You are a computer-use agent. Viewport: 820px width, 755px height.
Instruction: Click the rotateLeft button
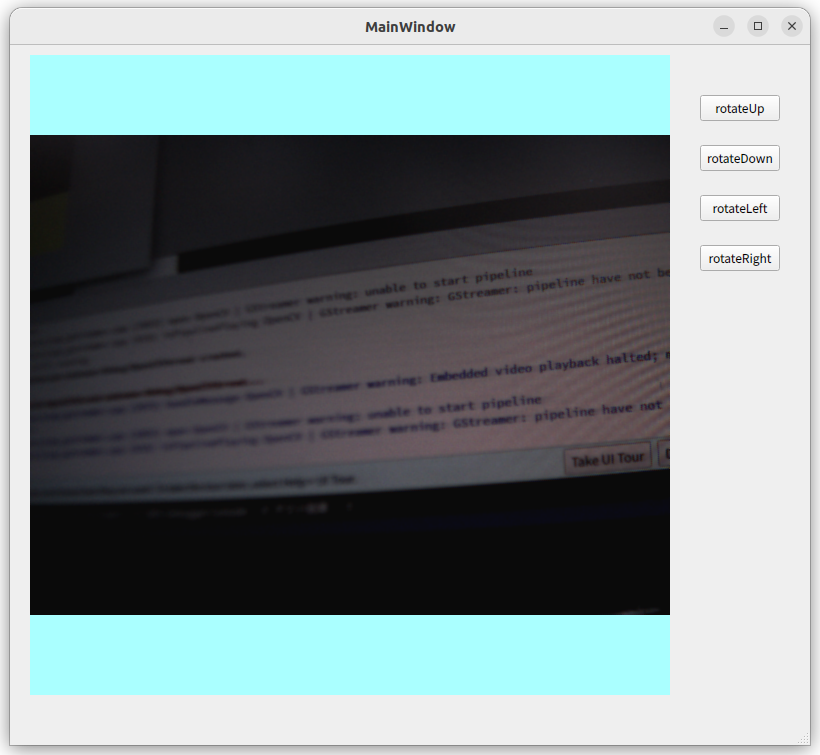(739, 208)
